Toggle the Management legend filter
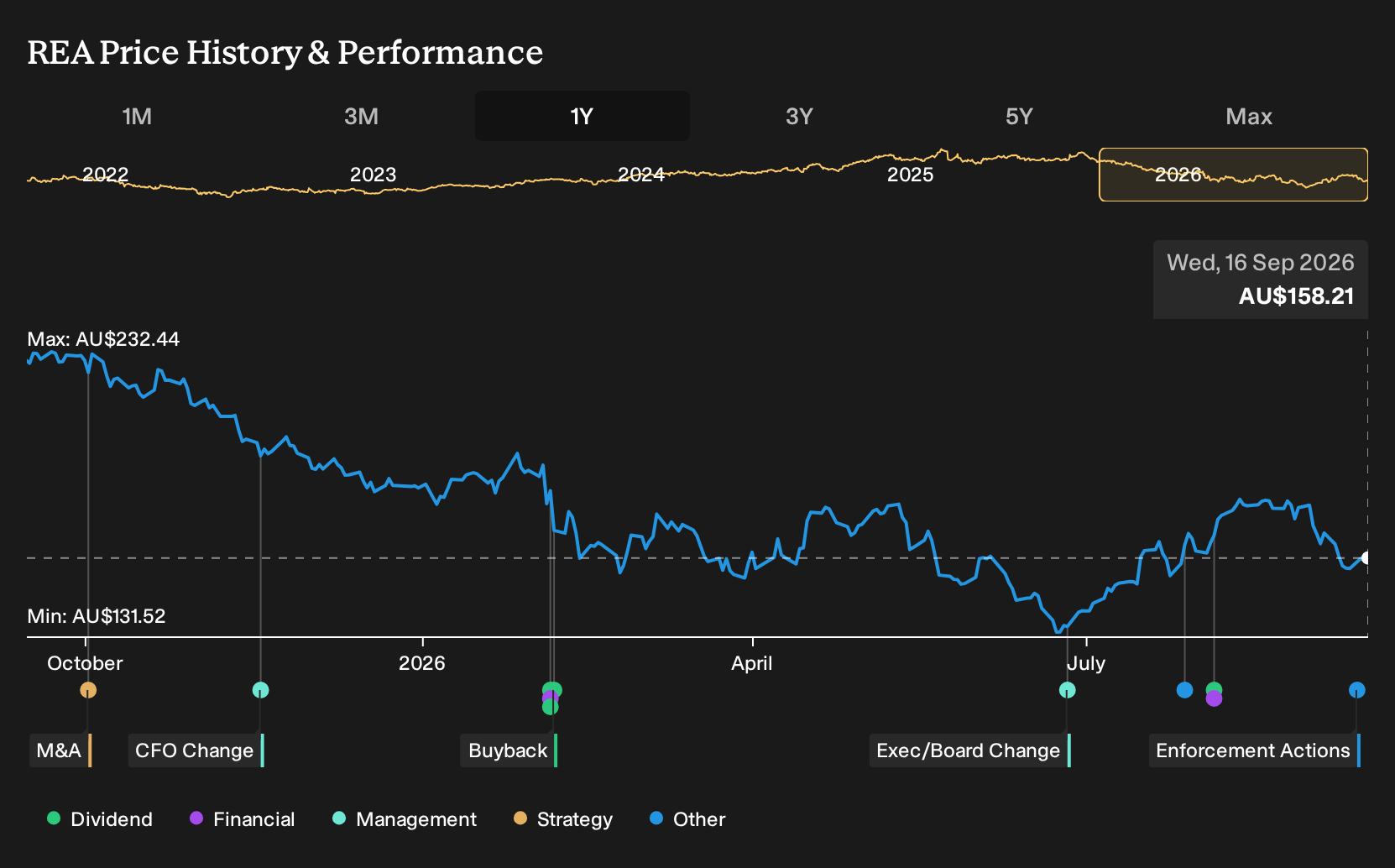Viewport: 1395px width, 868px height. pos(405,819)
